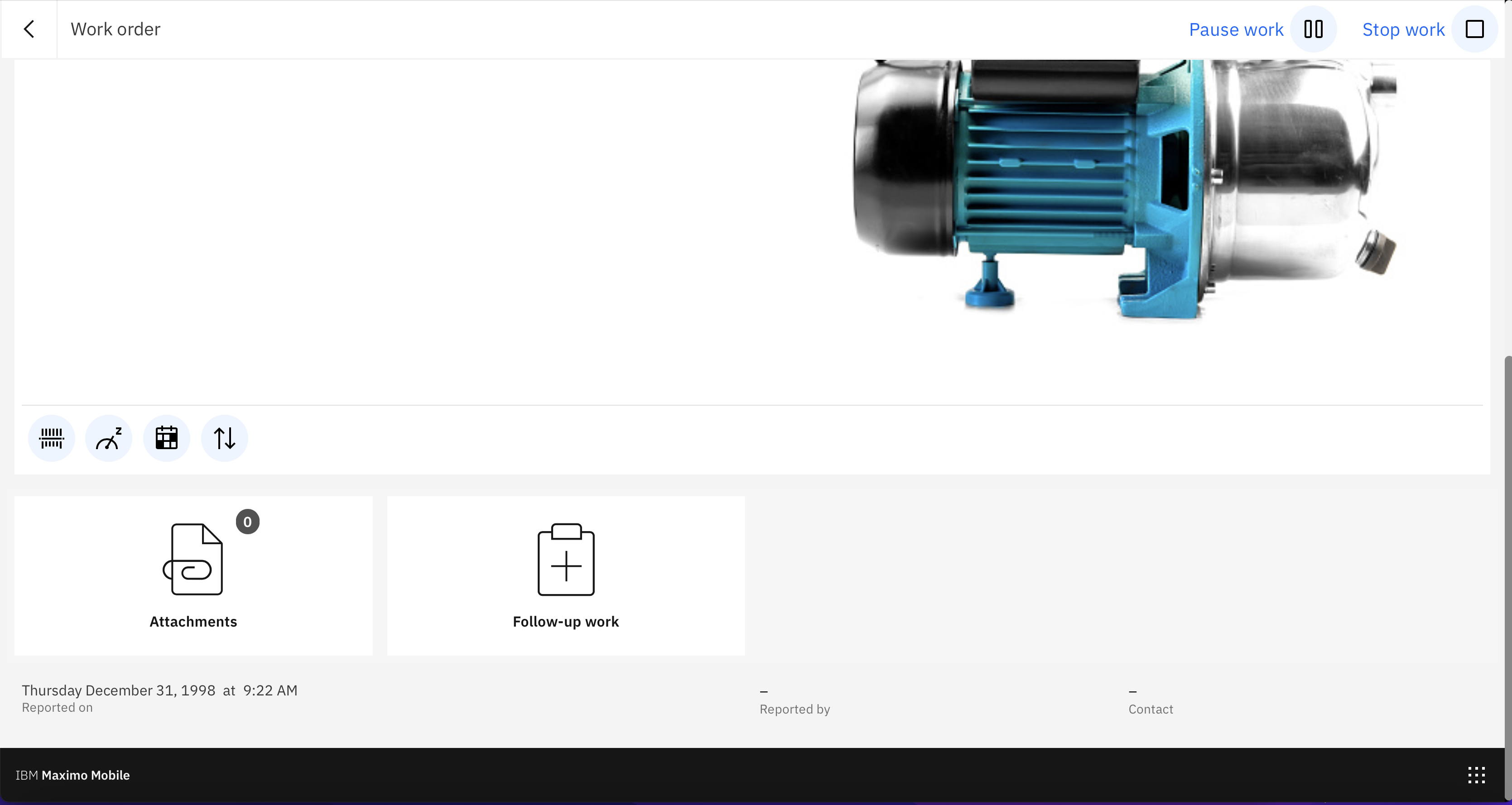
Task: Click the Pause work text link
Action: tap(1236, 29)
